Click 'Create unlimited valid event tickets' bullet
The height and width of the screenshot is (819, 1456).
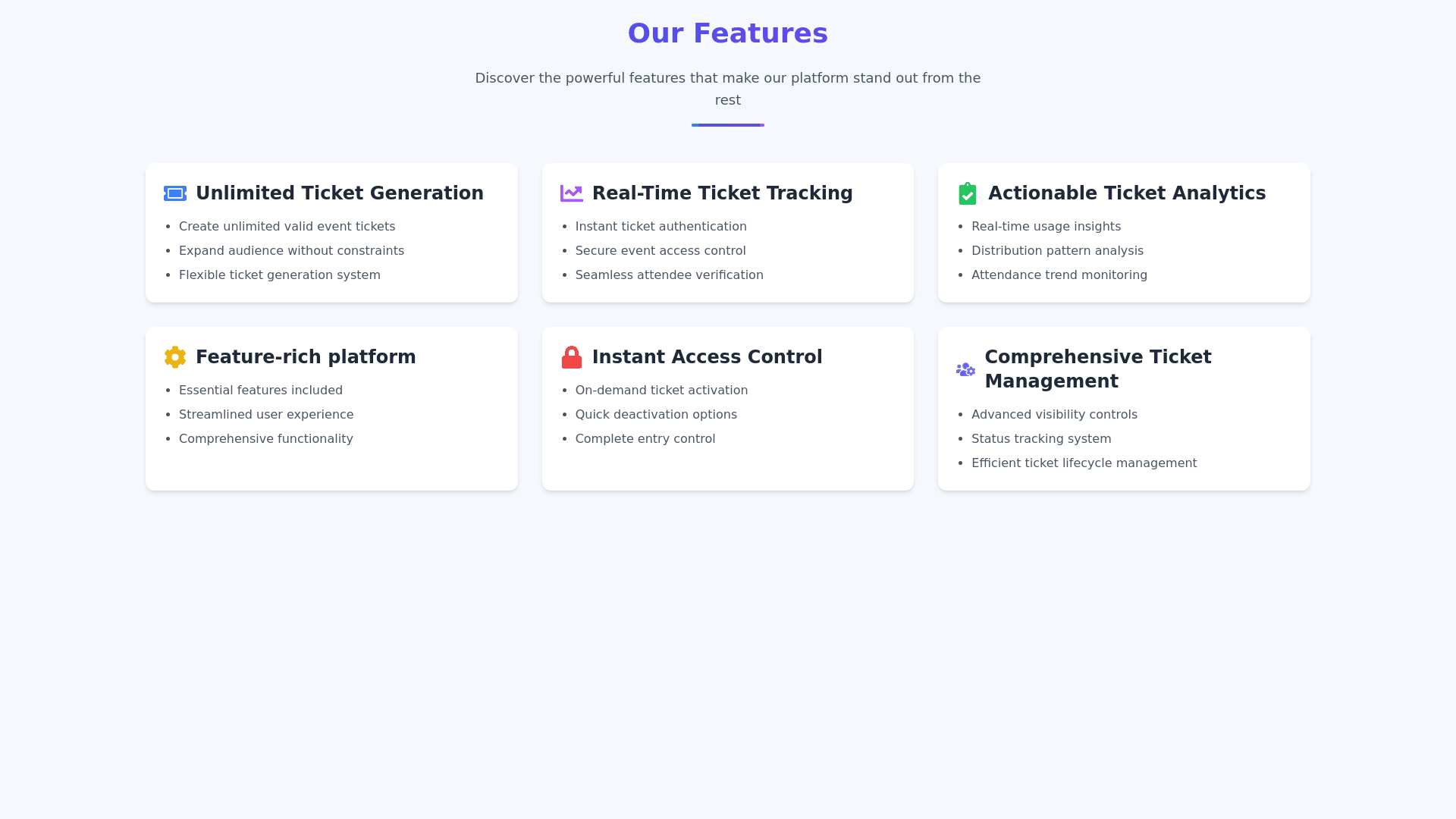287,227
